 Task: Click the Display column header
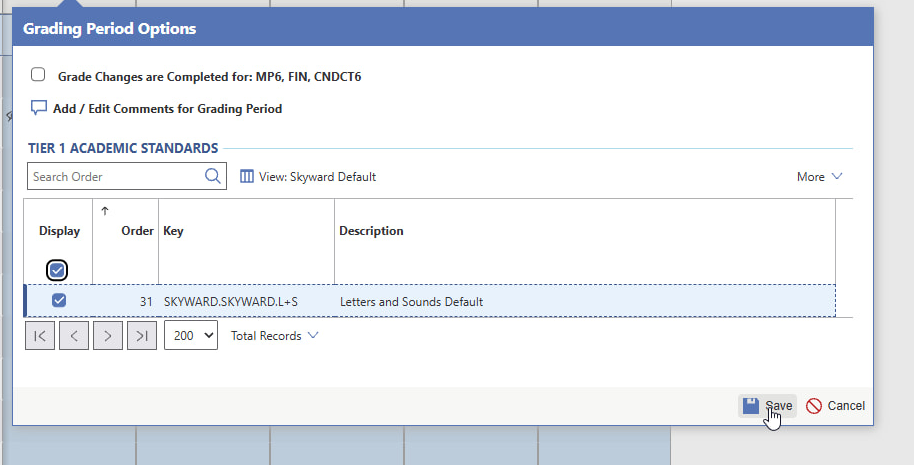pyautogui.click(x=59, y=231)
